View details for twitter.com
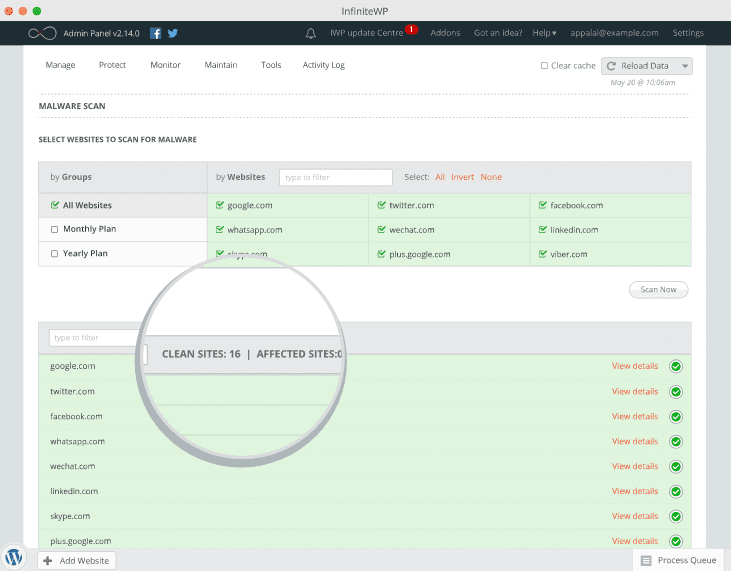Screen dimensions: 731x571 [x=635, y=391]
